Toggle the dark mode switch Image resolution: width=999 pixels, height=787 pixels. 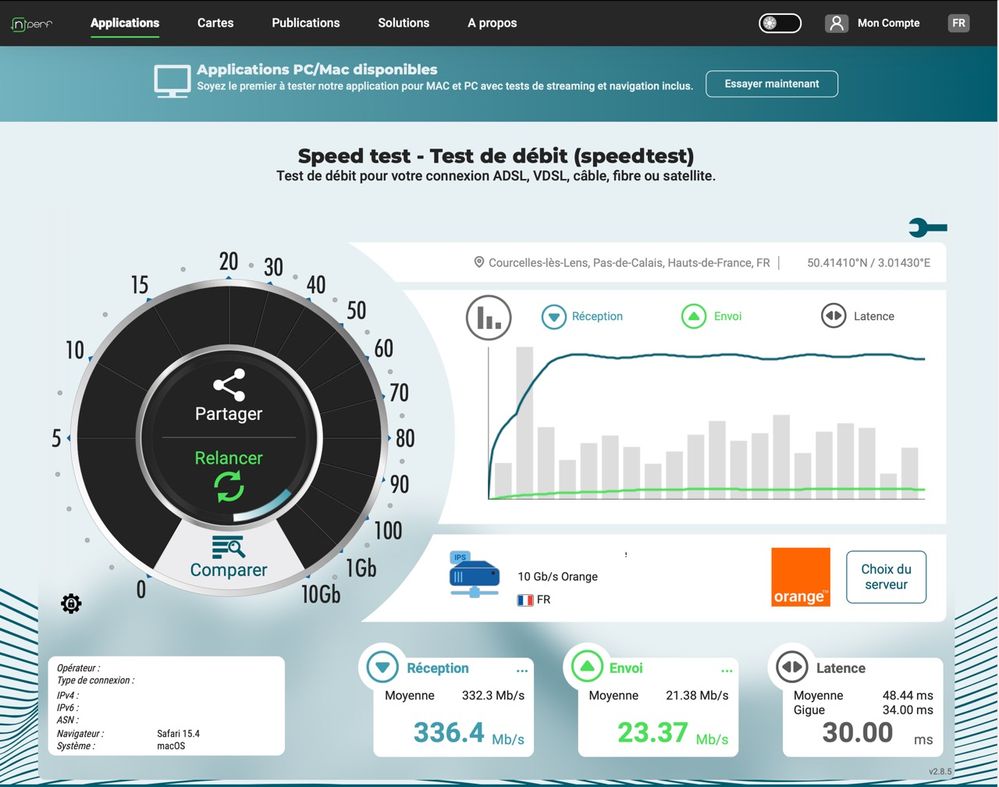(x=780, y=24)
